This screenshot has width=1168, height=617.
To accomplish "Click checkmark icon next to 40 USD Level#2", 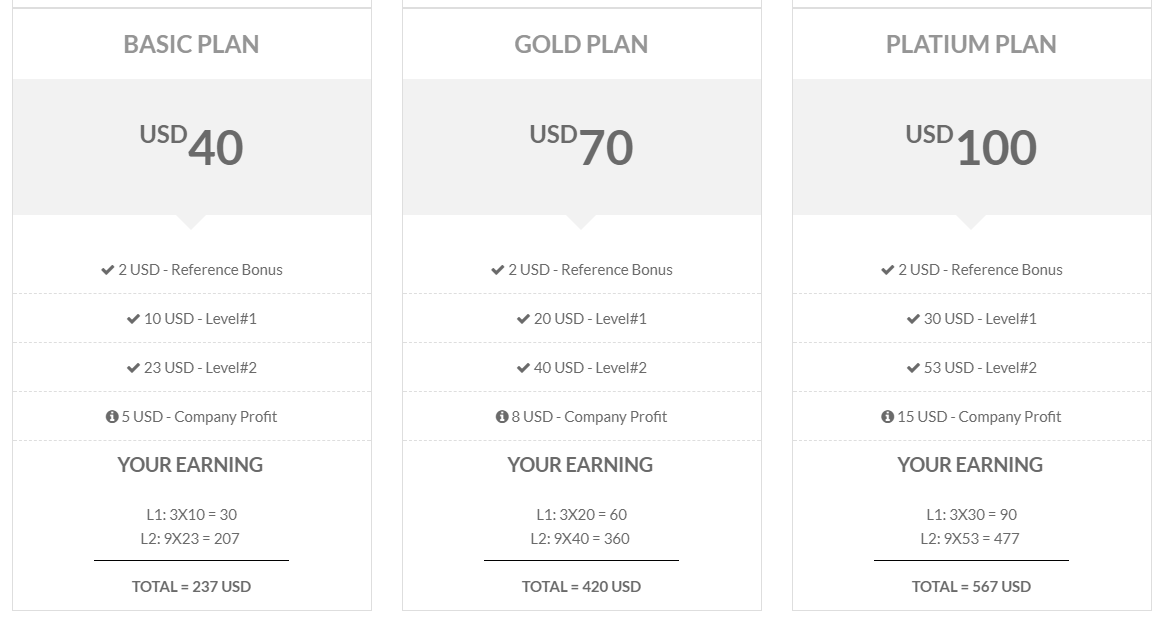I will pyautogui.click(x=523, y=368).
